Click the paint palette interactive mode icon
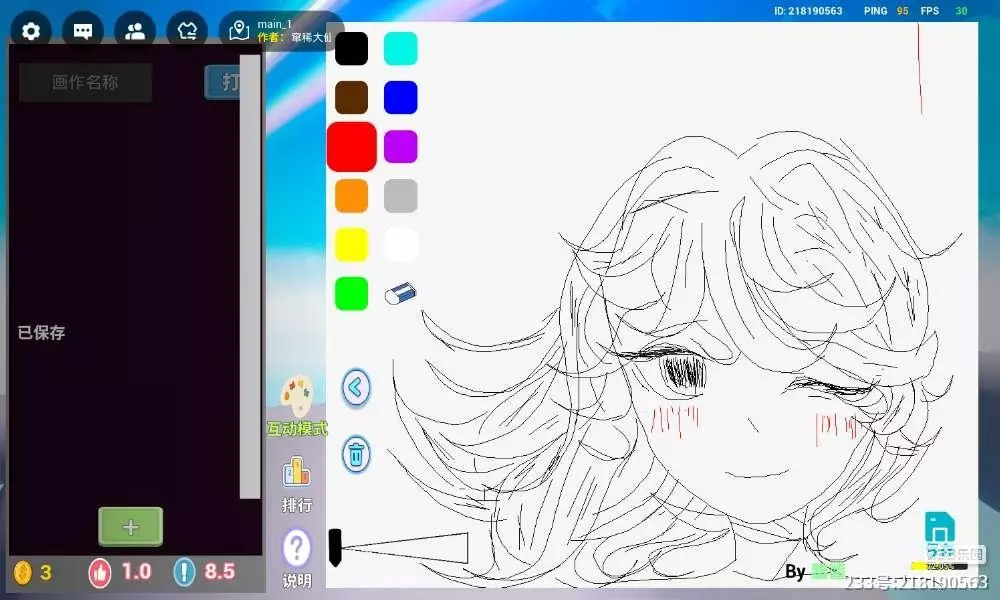 click(297, 396)
